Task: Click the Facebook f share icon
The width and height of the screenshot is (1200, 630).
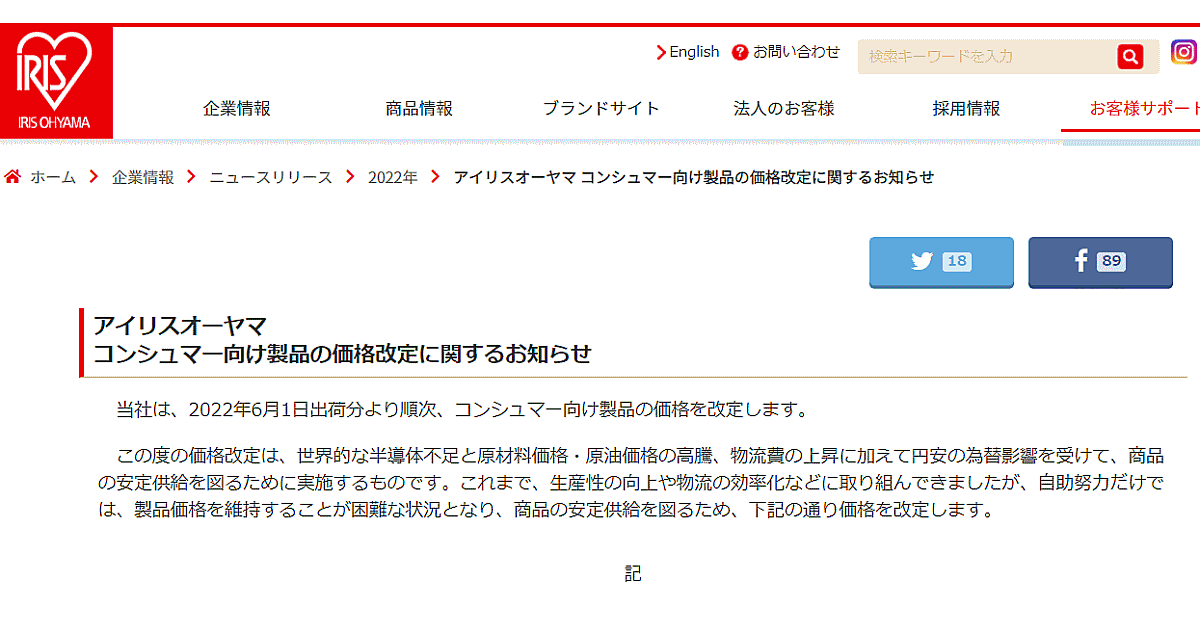Action: (x=1080, y=261)
